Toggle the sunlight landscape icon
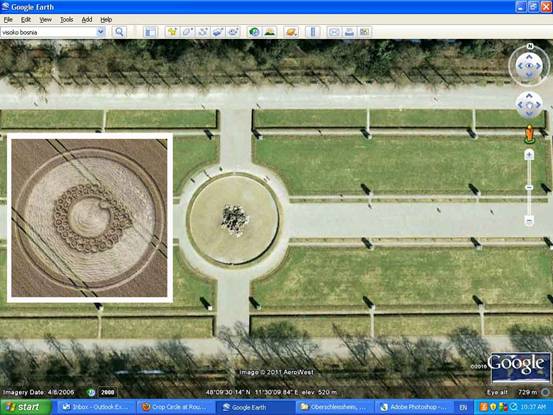This screenshot has width=553, height=415. (269, 32)
